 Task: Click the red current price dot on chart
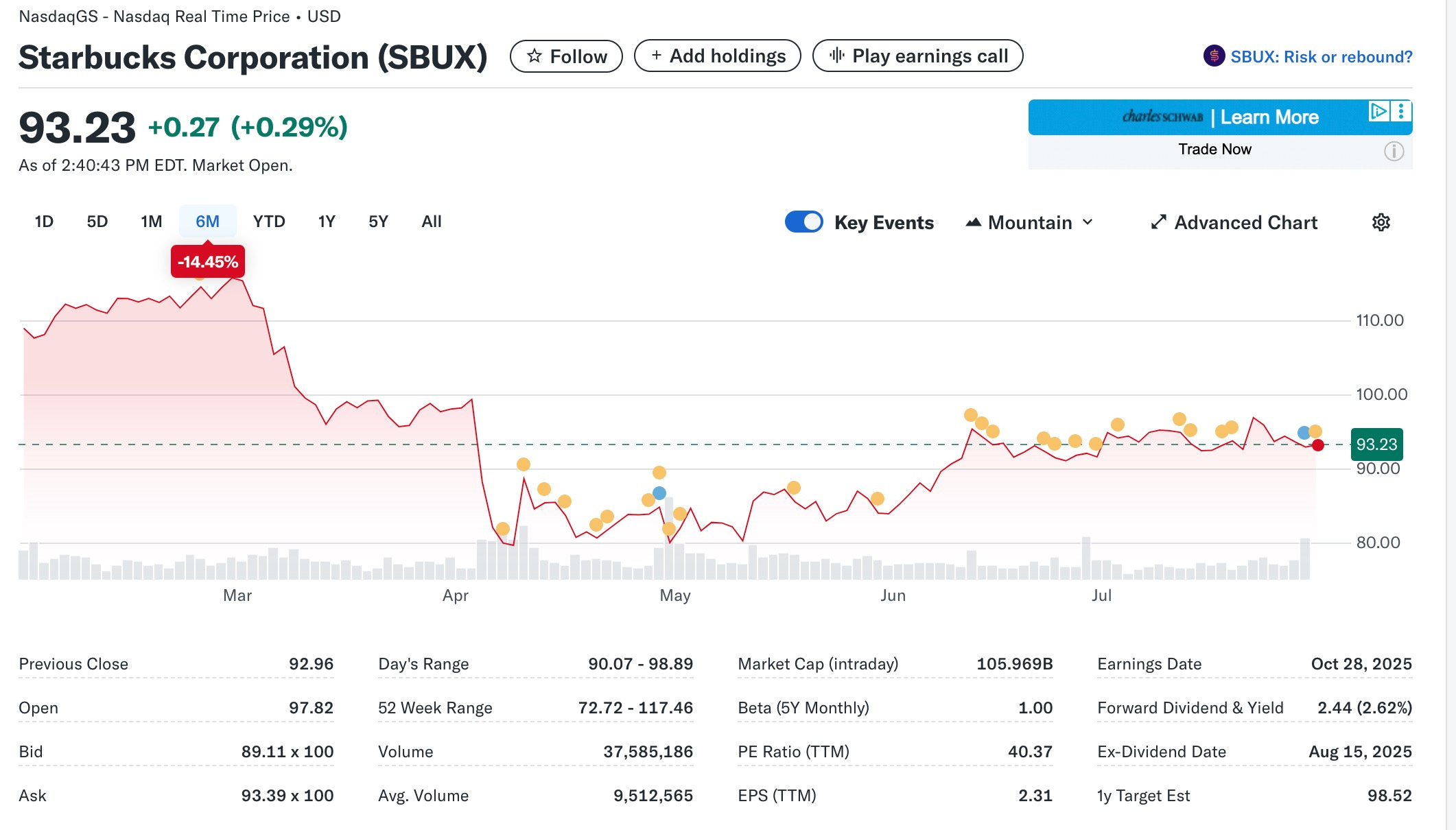point(1317,445)
